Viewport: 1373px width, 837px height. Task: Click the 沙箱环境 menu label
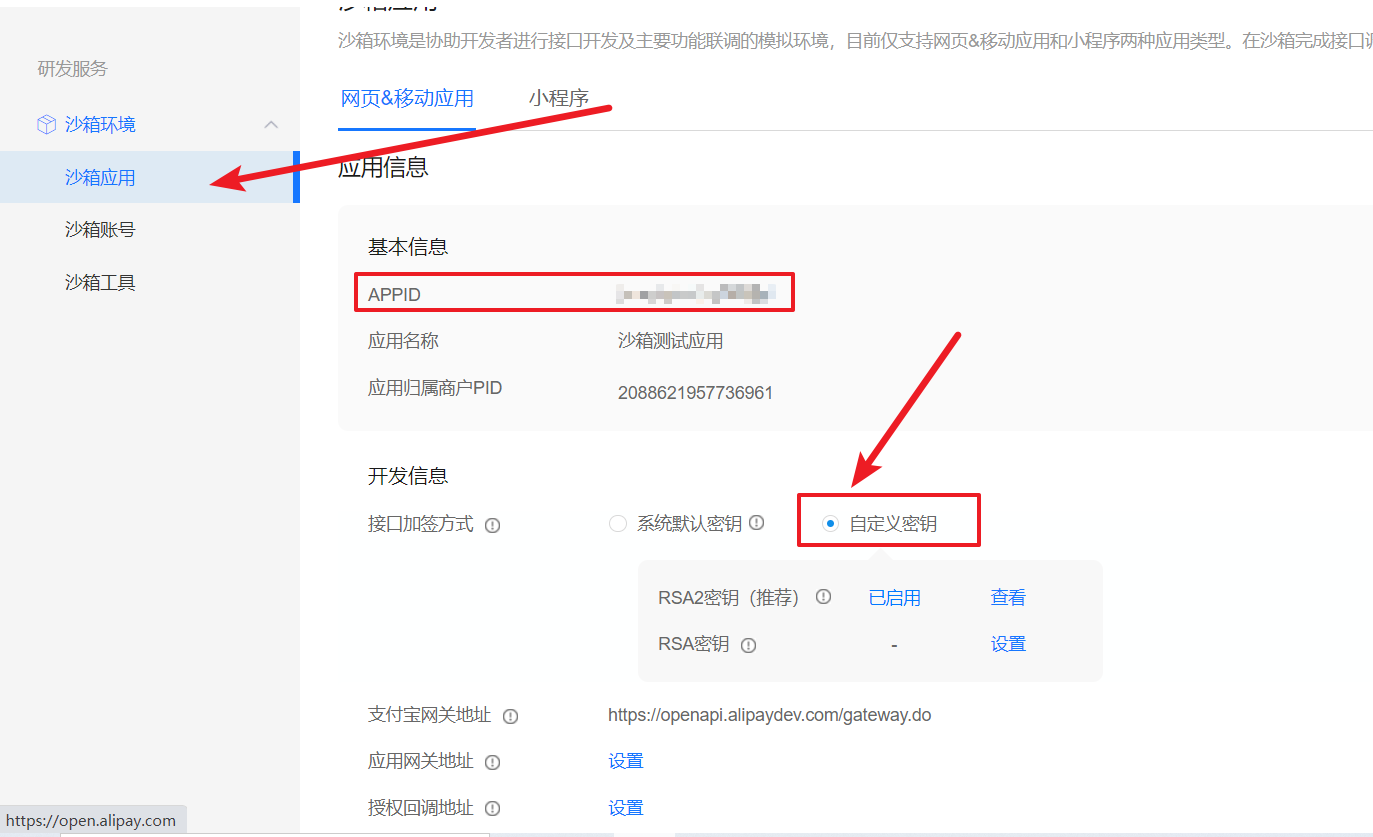pos(100,125)
